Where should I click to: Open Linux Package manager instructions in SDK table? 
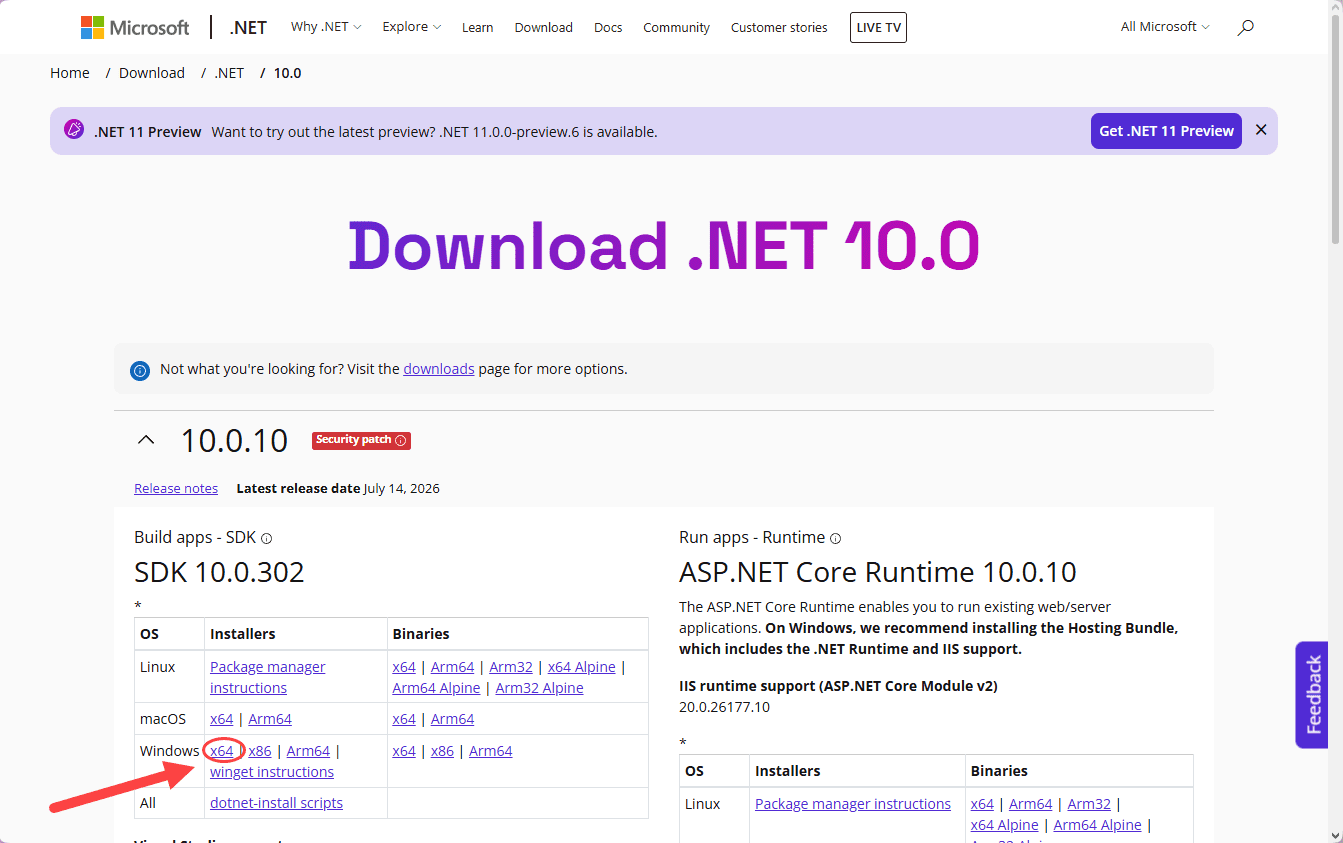click(x=268, y=677)
